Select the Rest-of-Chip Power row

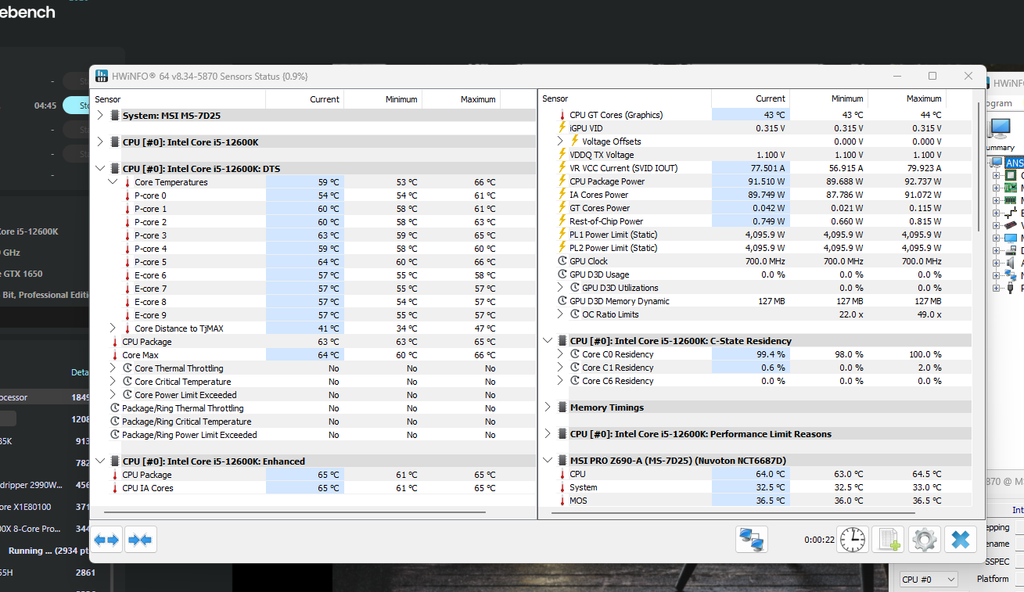[x=756, y=221]
